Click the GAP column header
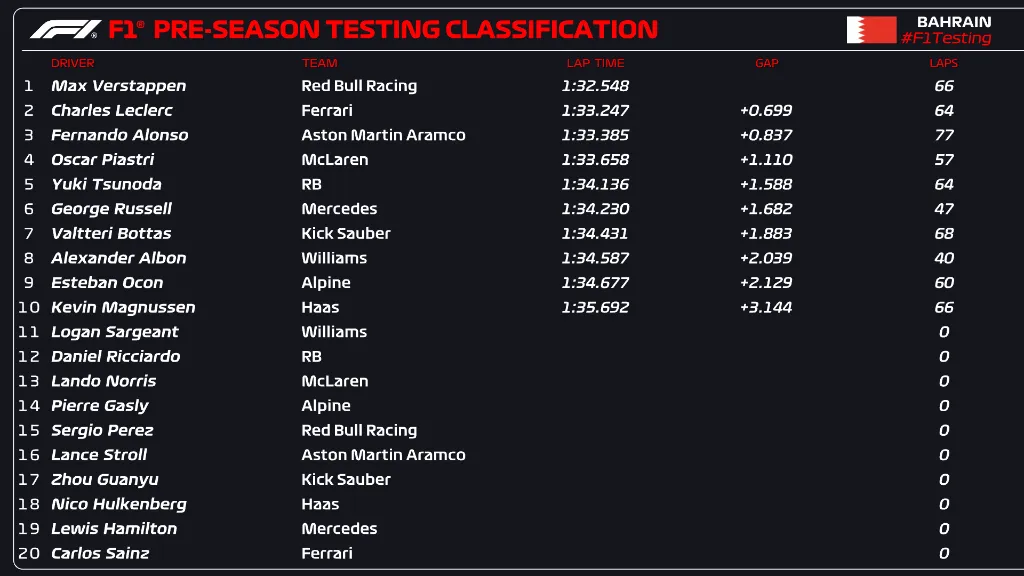The width and height of the screenshot is (1024, 576). click(x=766, y=63)
